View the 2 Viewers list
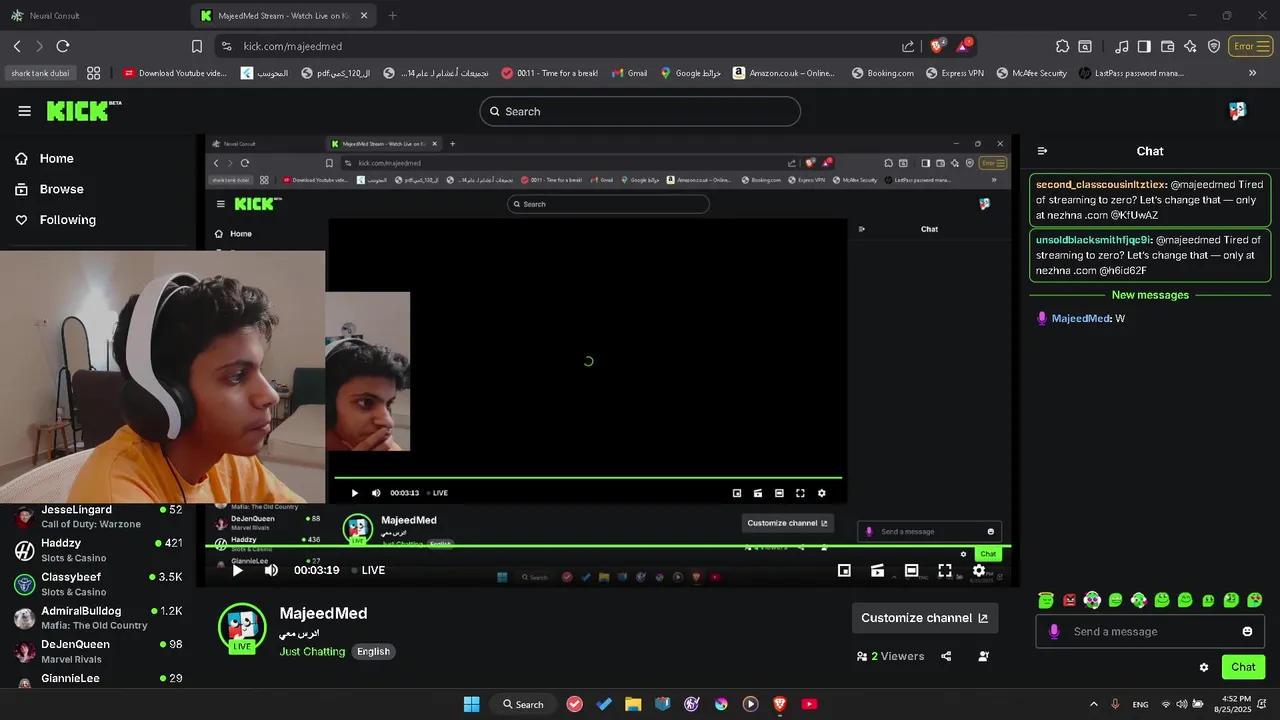 click(890, 656)
